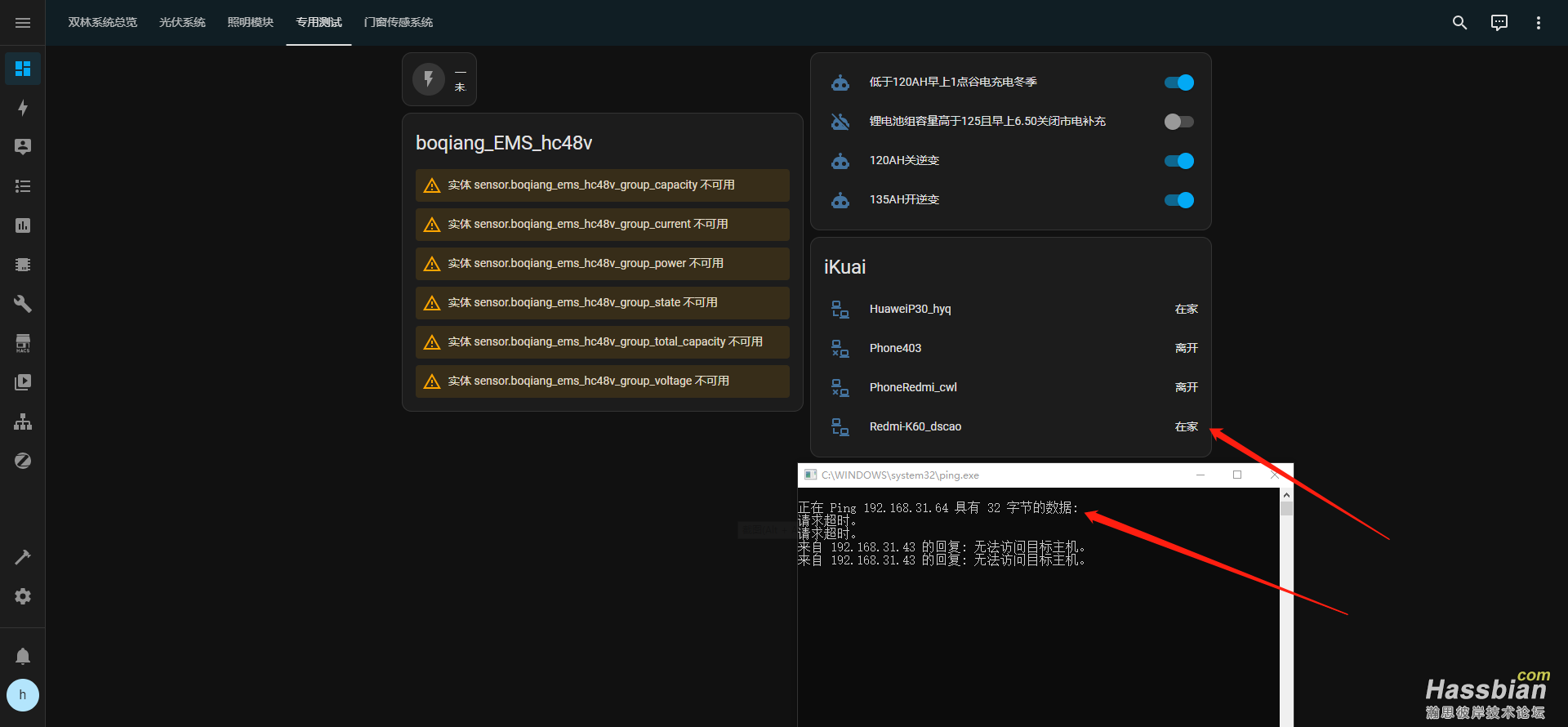Open the Energy lightning sidebar icon
This screenshot has width=1568, height=727.
23,108
